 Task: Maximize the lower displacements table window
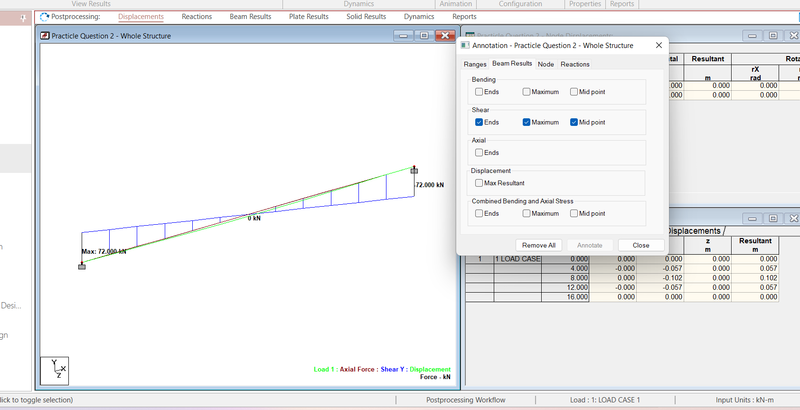tap(773, 218)
